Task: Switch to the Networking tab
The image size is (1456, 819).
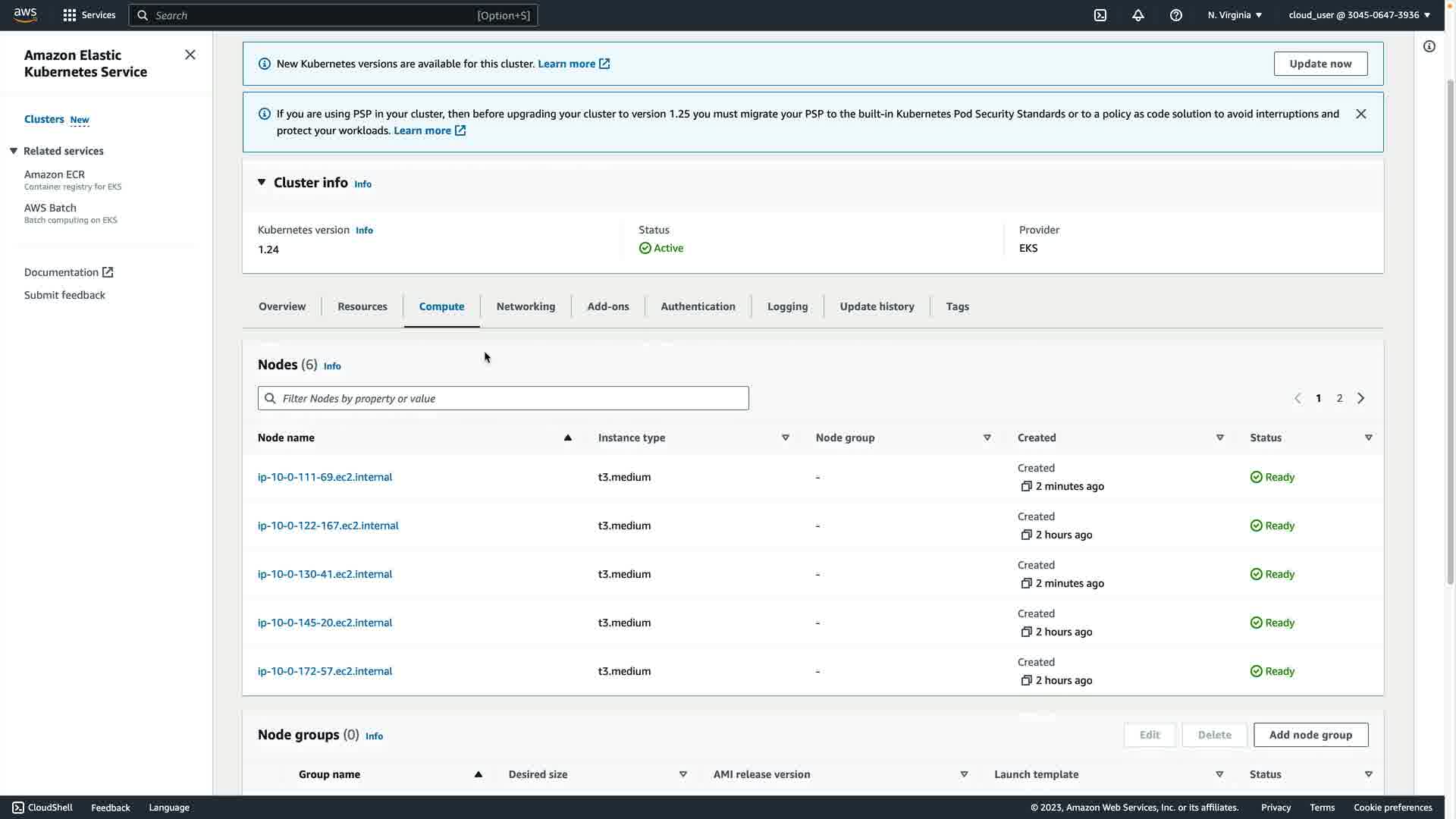Action: 526,306
